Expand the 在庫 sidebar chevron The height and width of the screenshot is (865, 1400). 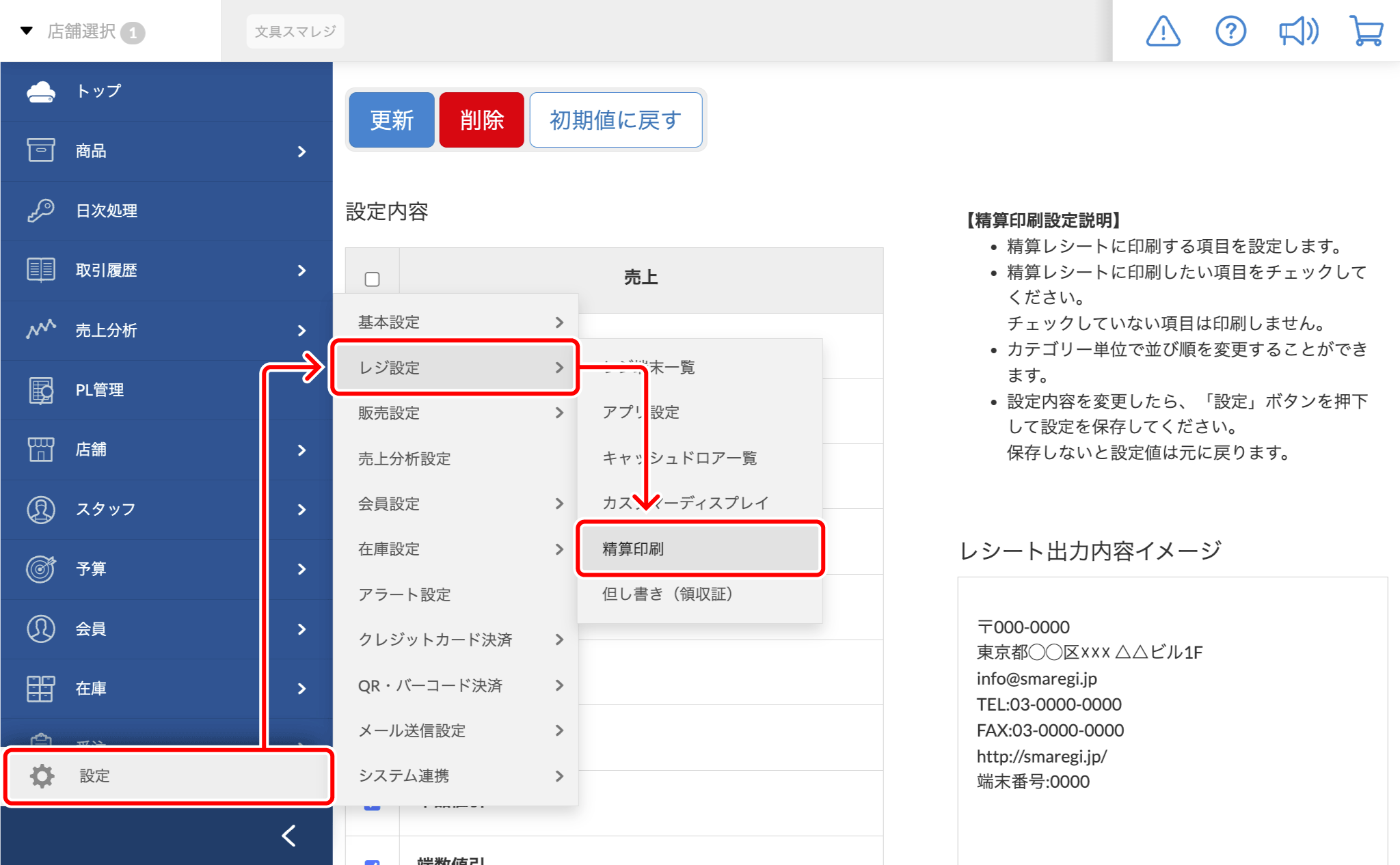point(302,689)
